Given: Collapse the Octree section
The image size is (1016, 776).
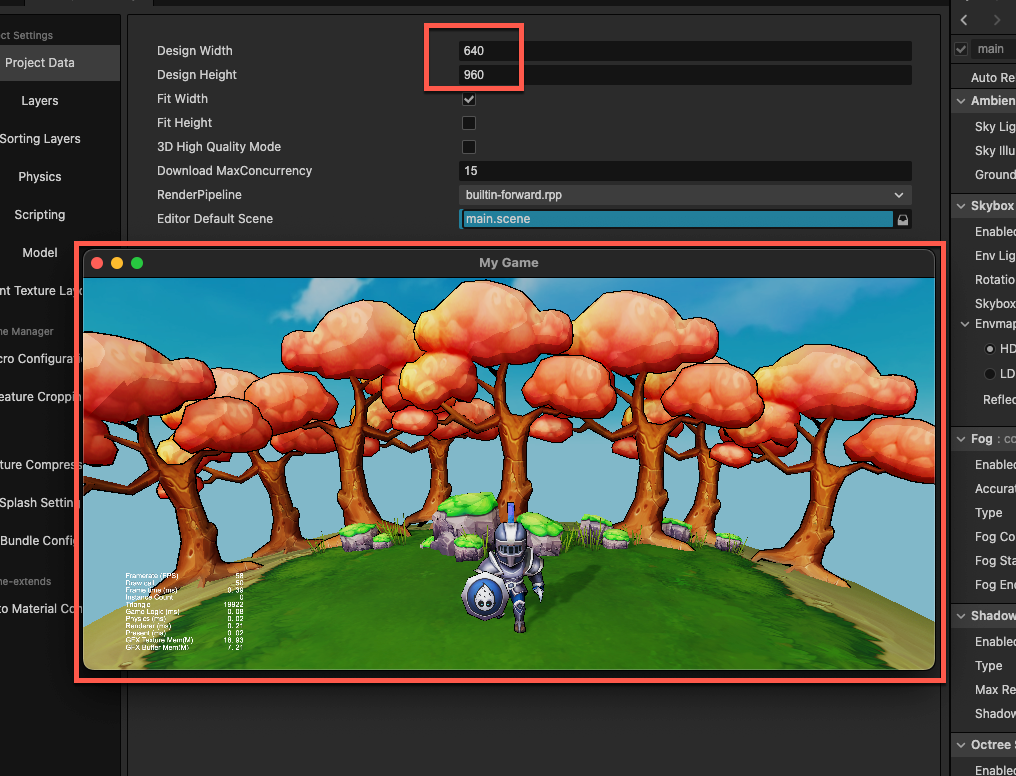Looking at the screenshot, I should click(x=961, y=745).
